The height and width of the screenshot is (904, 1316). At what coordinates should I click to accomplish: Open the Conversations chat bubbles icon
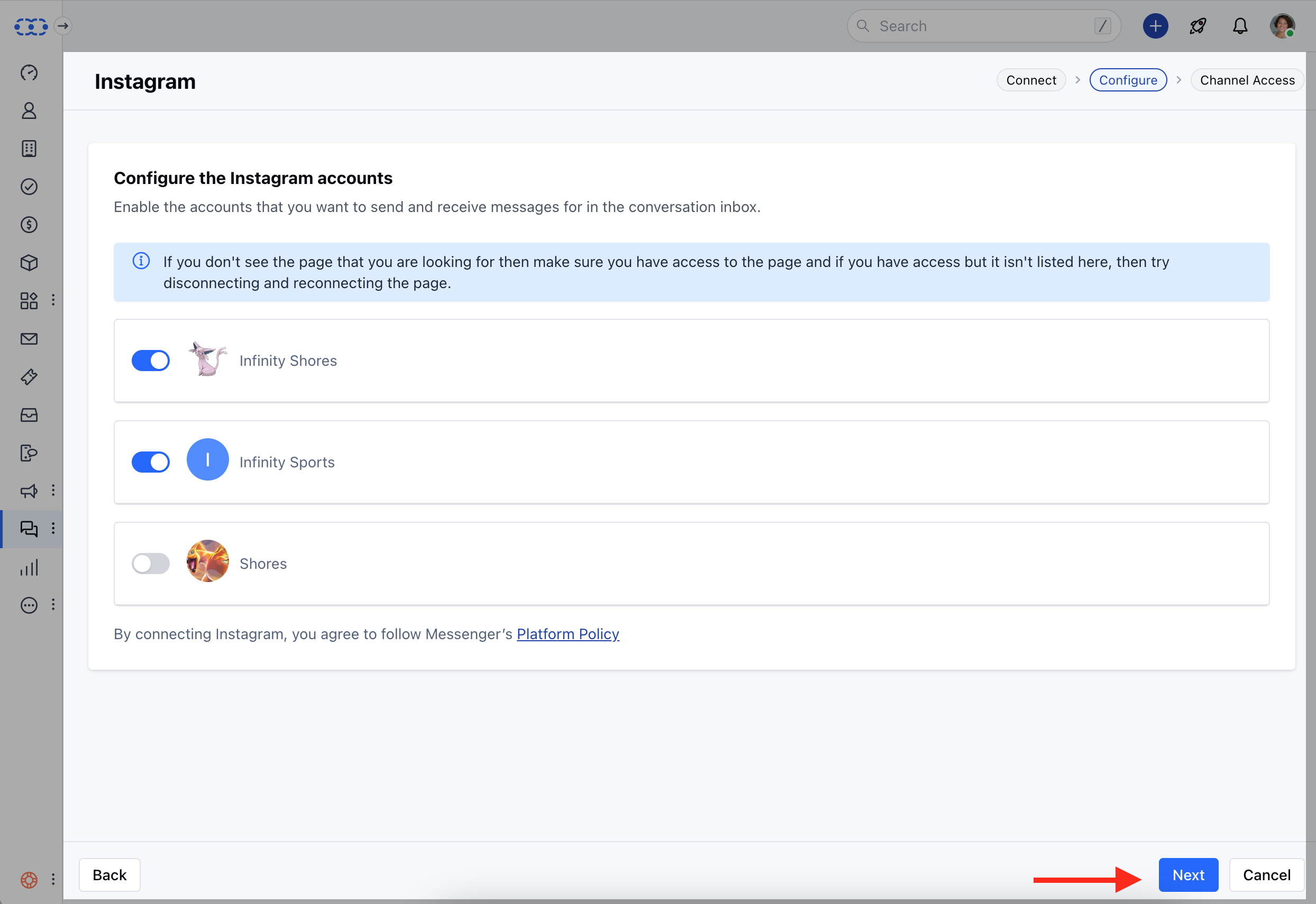[x=29, y=529]
